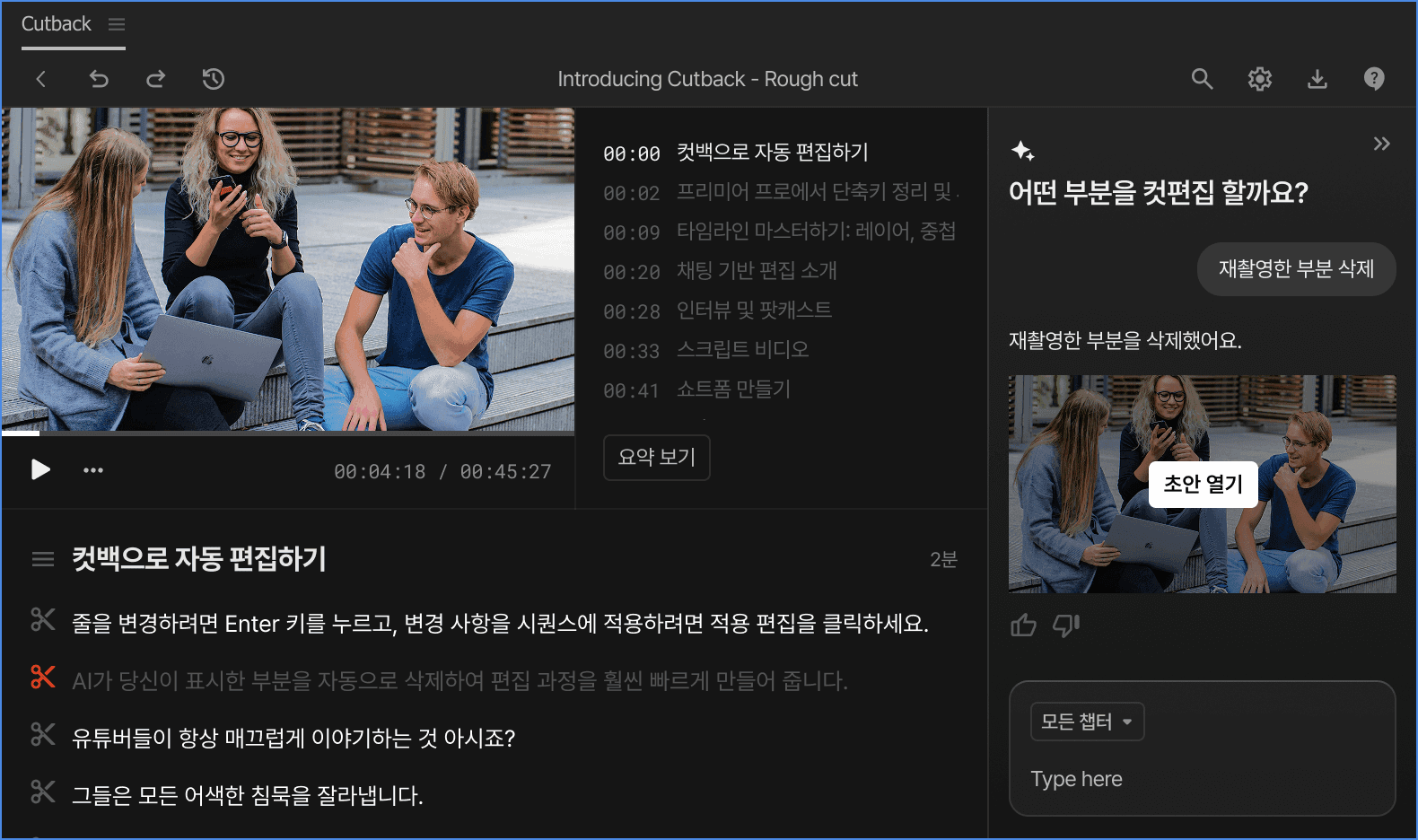Select the Cutback tab
Image resolution: width=1418 pixels, height=840 pixels.
(57, 24)
